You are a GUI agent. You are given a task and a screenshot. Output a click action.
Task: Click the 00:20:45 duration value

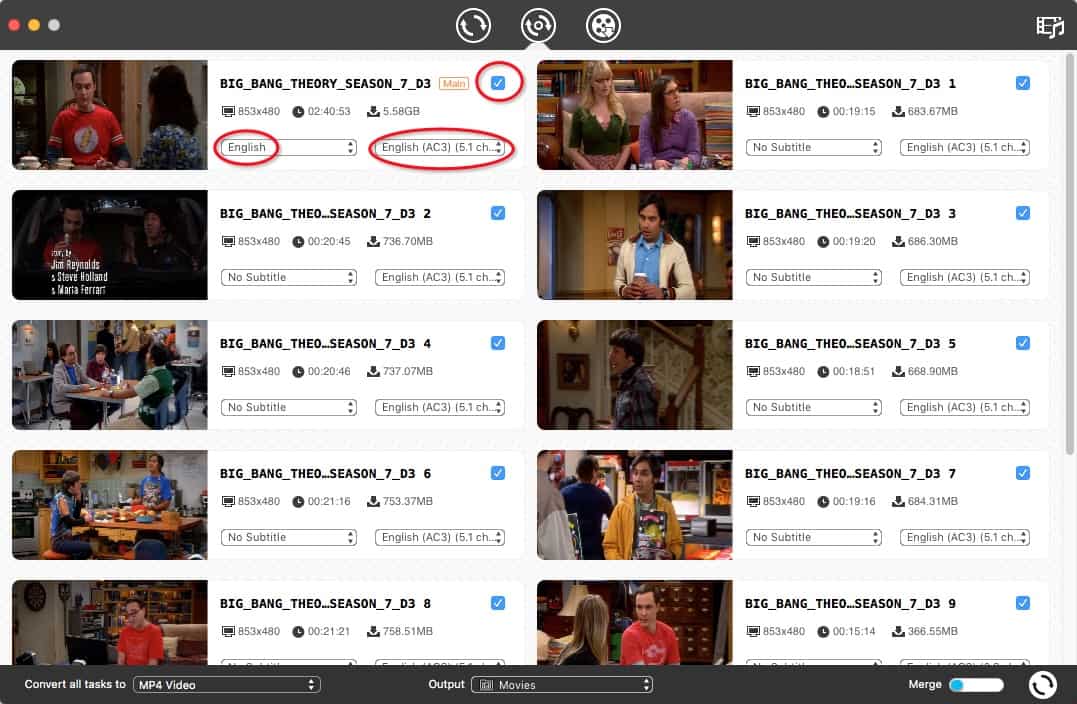pyautogui.click(x=329, y=241)
